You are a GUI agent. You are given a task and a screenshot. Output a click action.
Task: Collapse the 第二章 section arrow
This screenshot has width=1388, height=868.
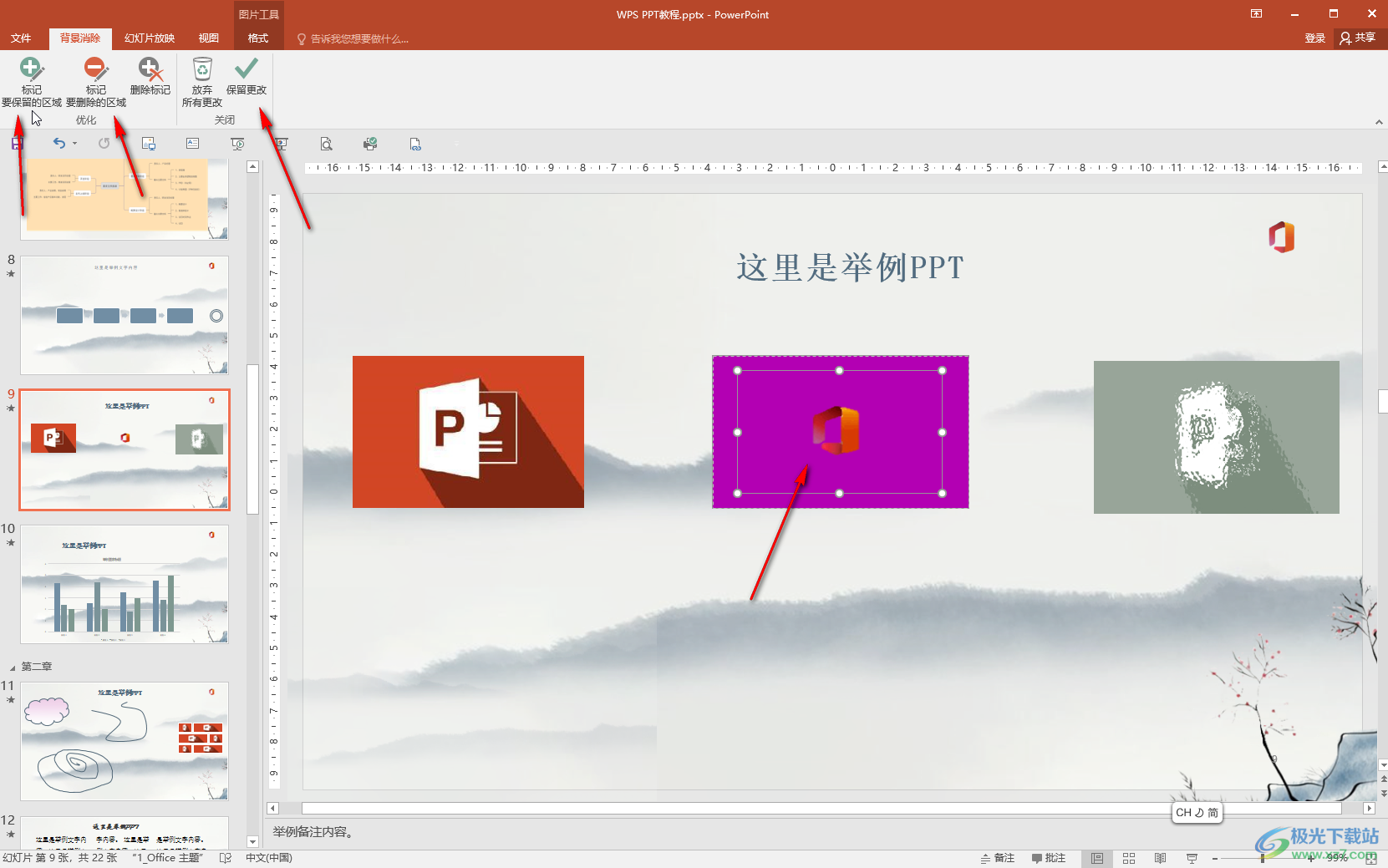tap(13, 667)
